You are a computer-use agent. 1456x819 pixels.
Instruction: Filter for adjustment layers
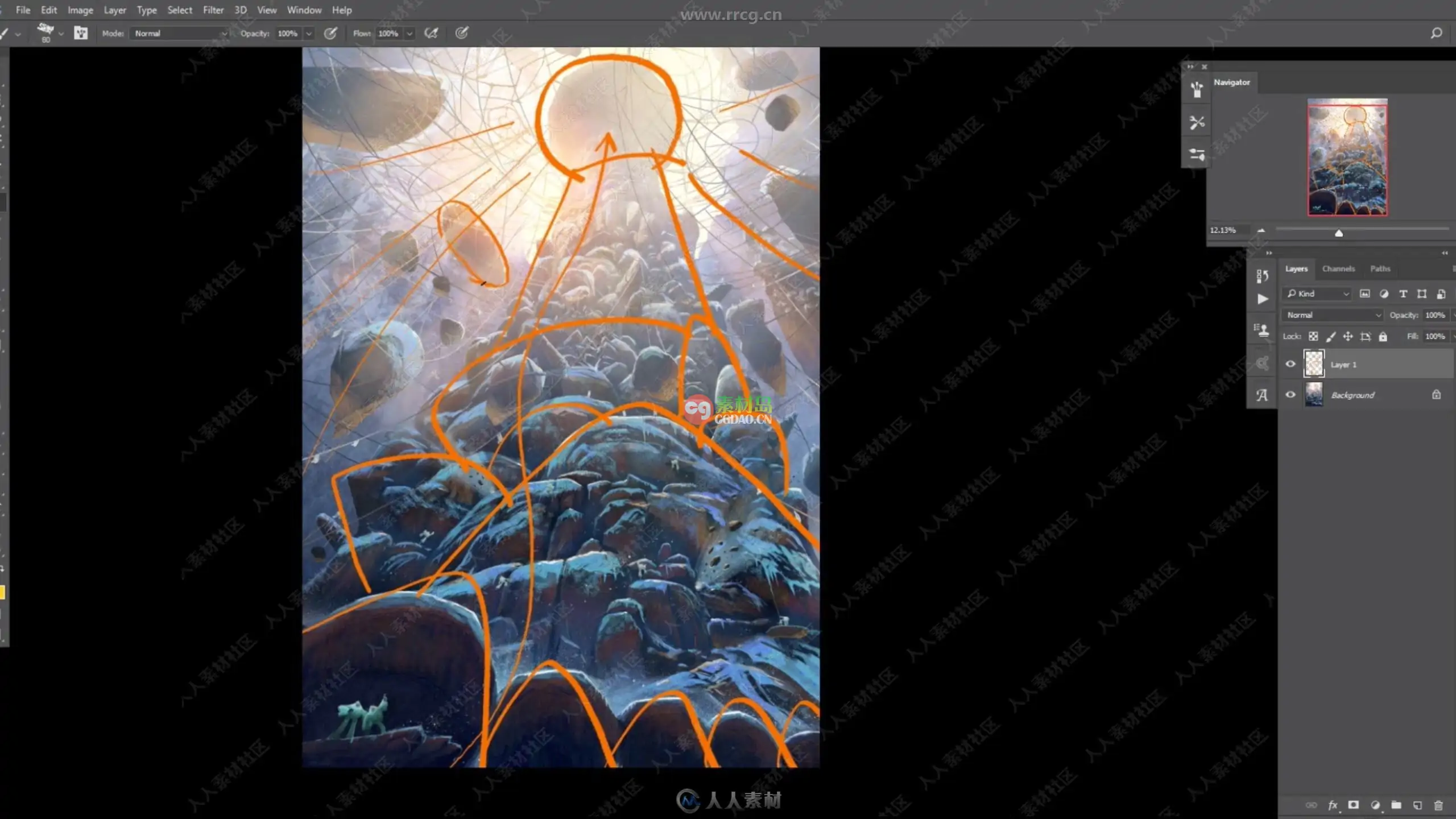tap(1384, 293)
